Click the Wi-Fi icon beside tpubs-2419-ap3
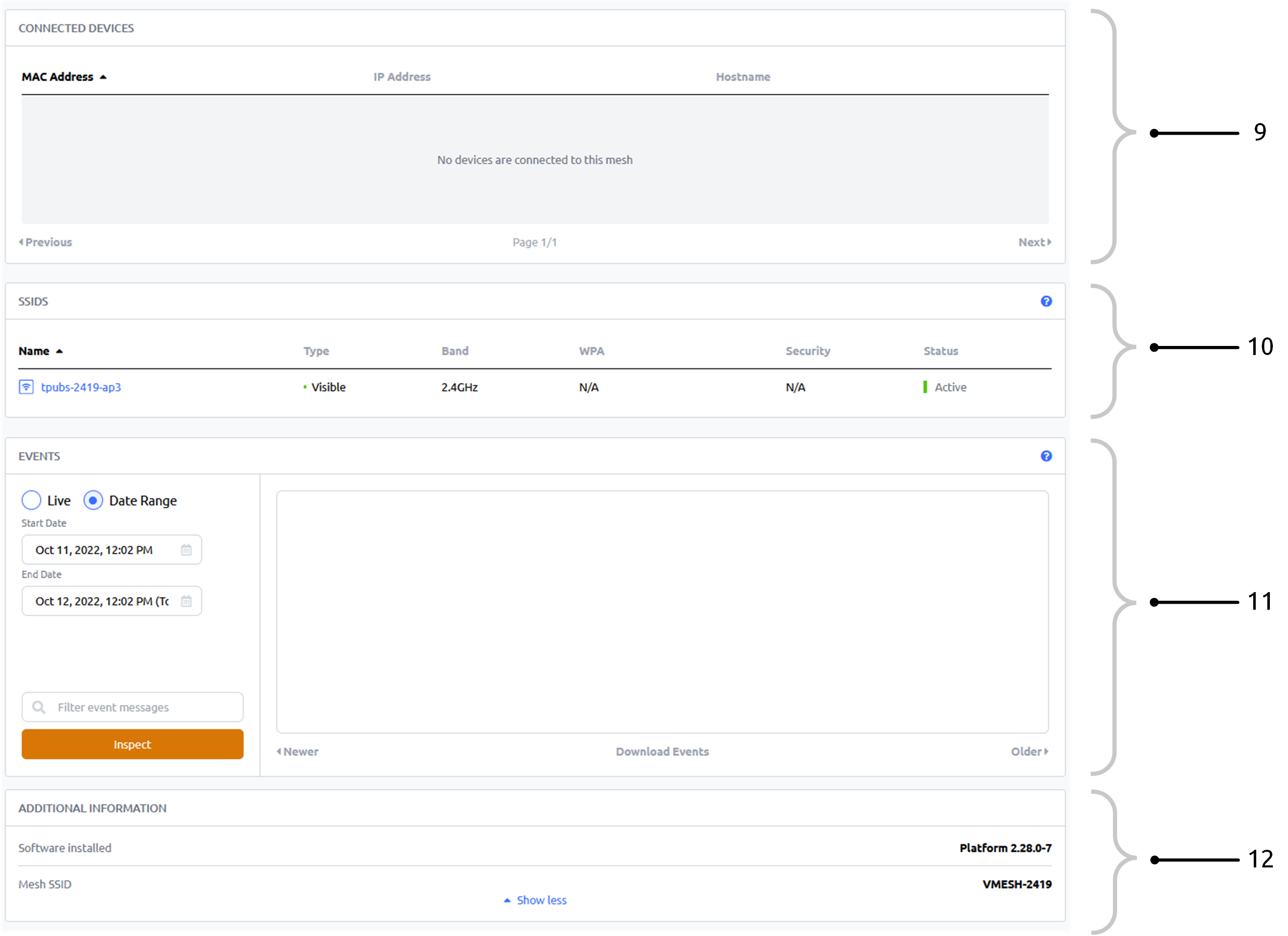 [x=26, y=387]
